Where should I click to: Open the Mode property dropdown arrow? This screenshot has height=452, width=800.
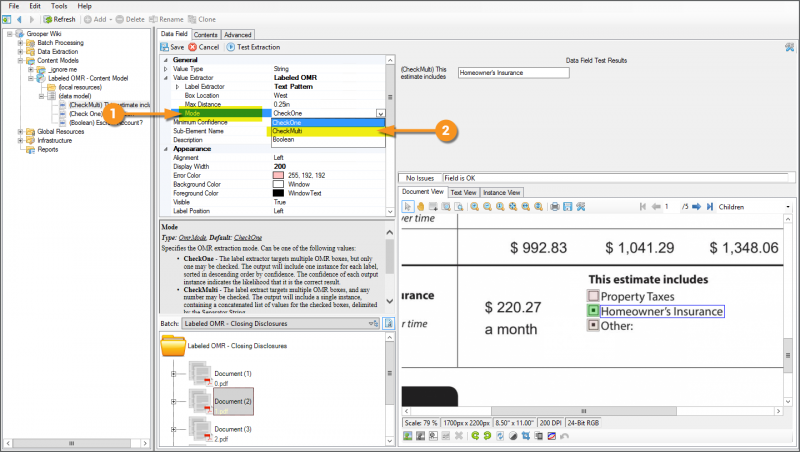[380, 113]
